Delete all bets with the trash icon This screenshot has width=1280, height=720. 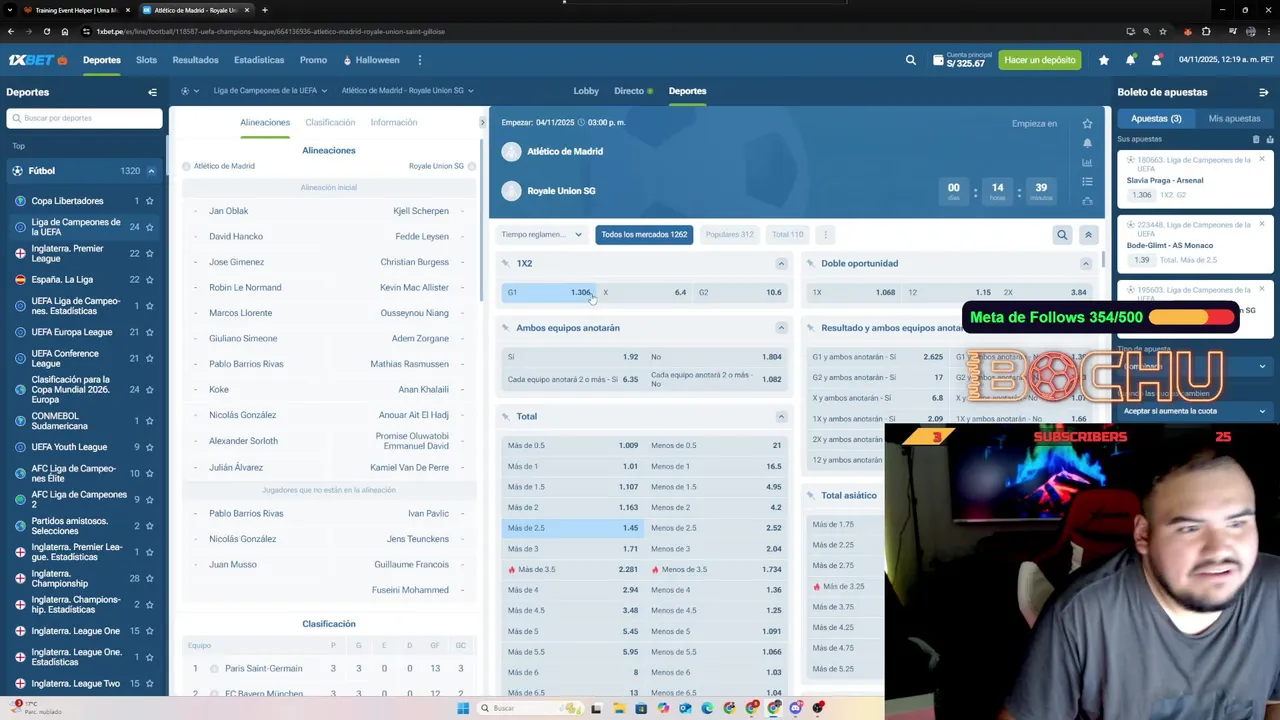coord(1256,139)
